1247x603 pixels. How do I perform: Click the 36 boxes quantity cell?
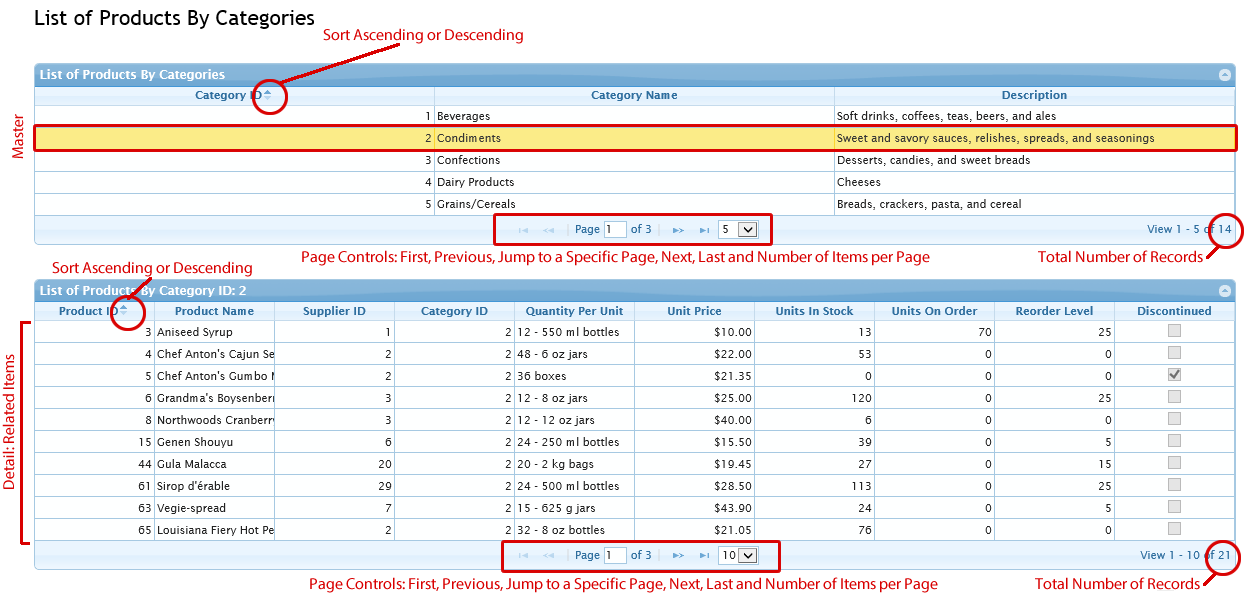point(574,376)
